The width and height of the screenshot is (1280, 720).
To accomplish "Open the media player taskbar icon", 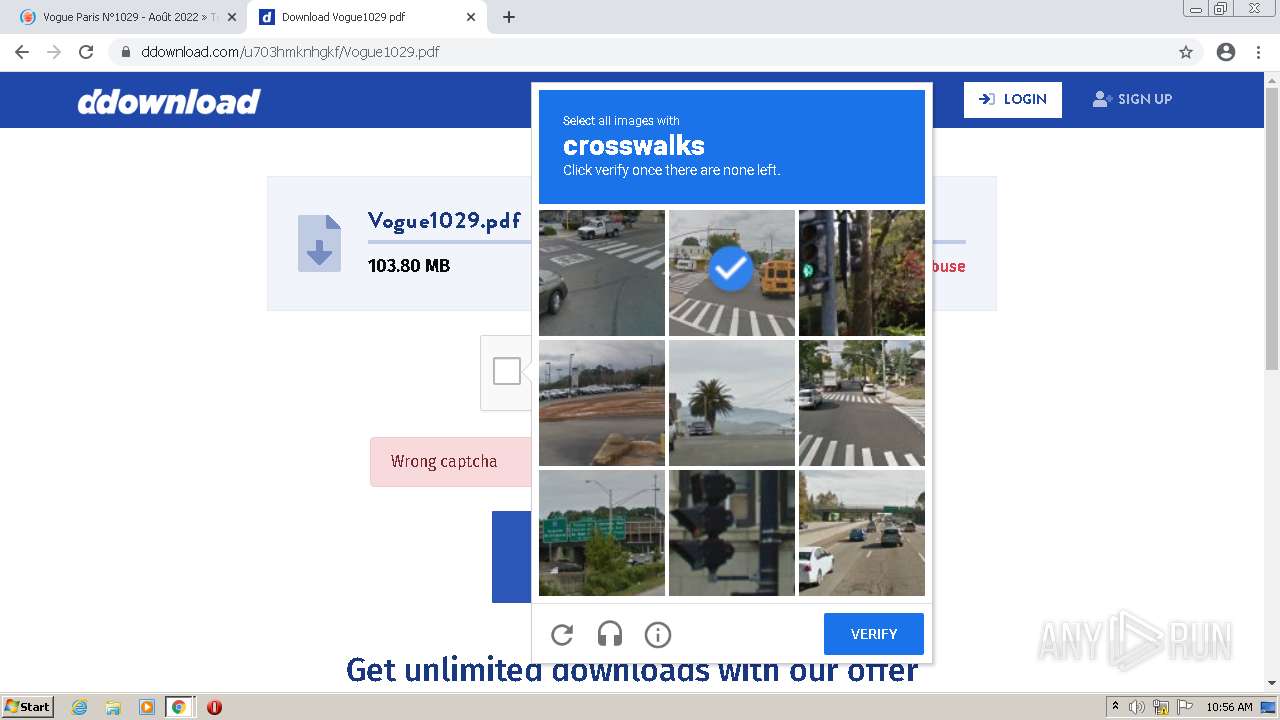I will point(146,707).
